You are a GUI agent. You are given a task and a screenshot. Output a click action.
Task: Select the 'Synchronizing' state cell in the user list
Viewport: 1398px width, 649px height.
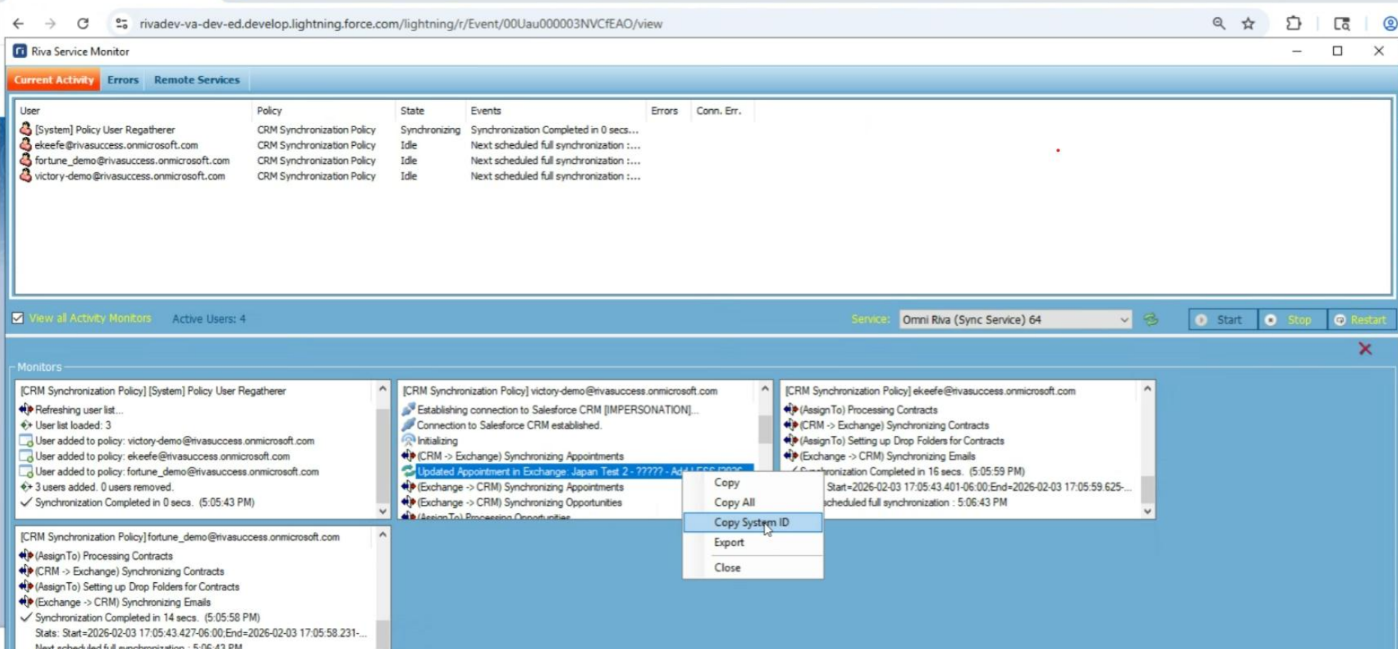pos(430,130)
